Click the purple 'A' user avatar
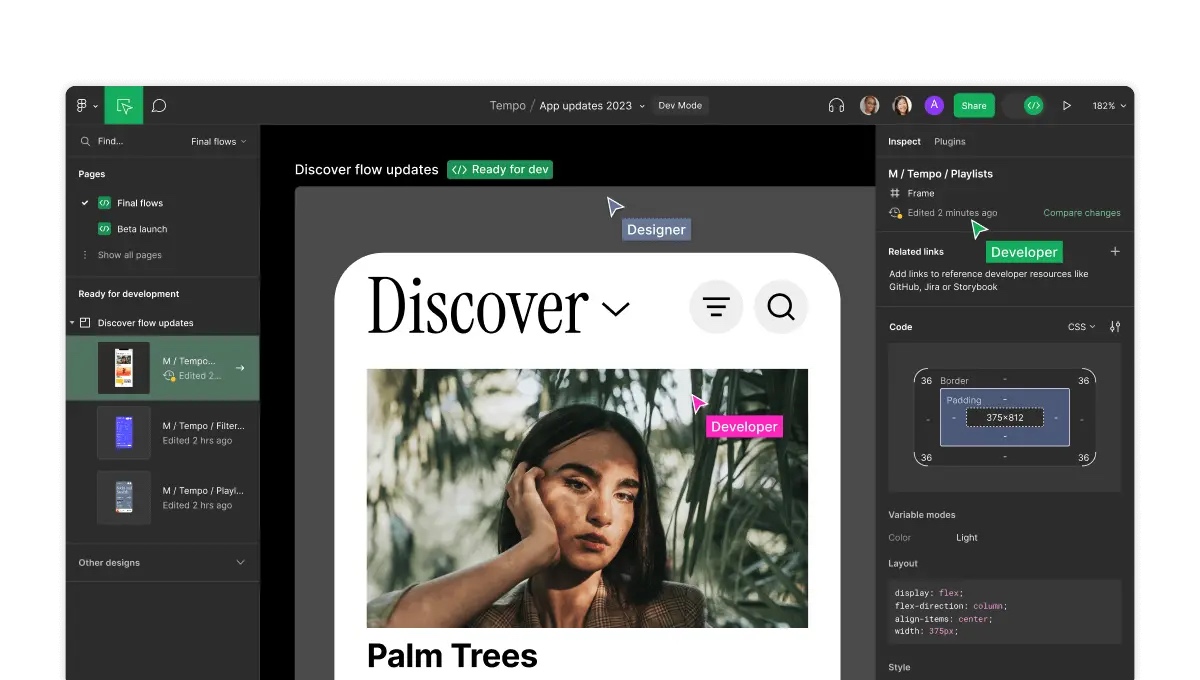Image resolution: width=1200 pixels, height=680 pixels. click(934, 105)
